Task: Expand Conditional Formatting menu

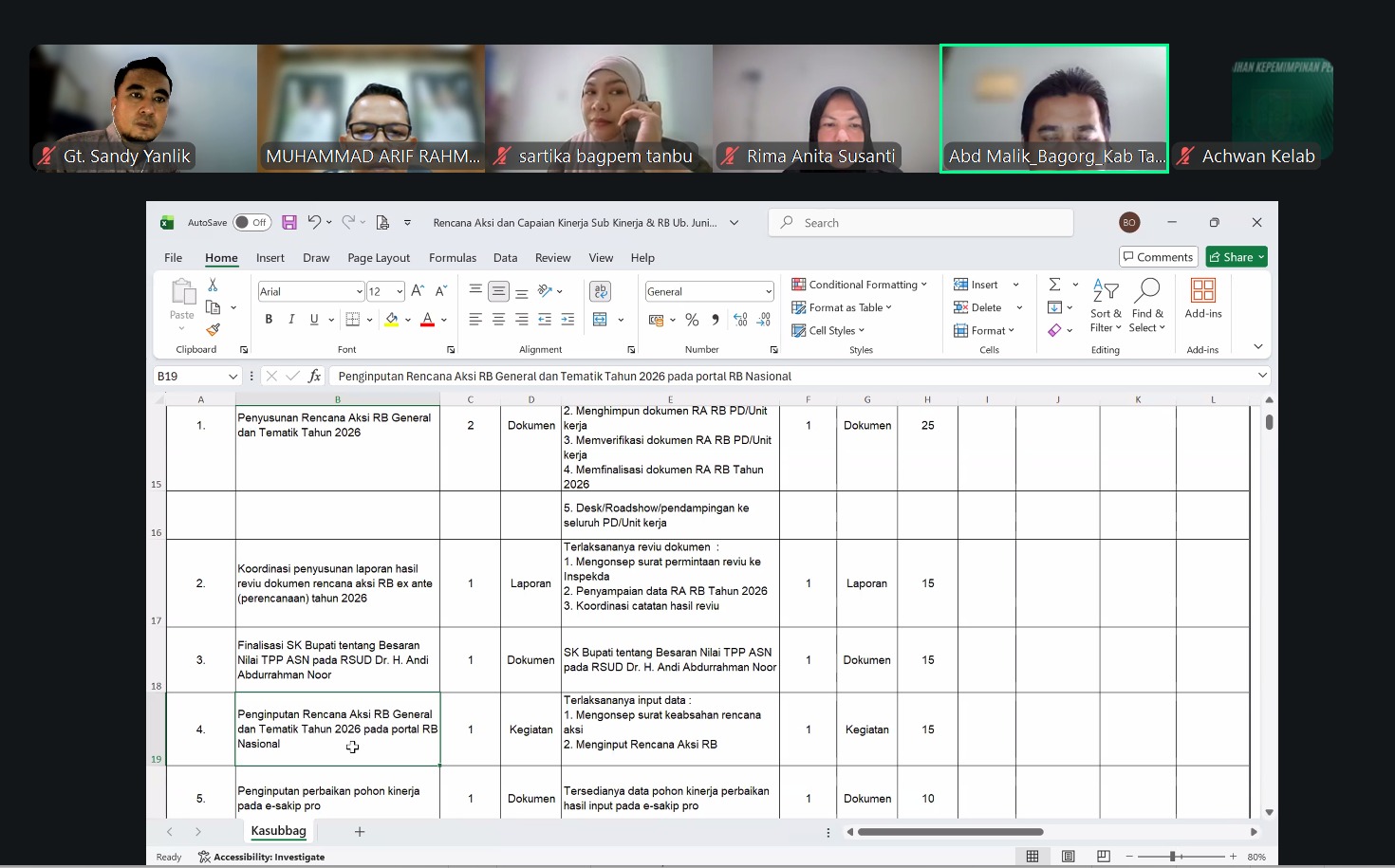Action: pyautogui.click(x=860, y=285)
